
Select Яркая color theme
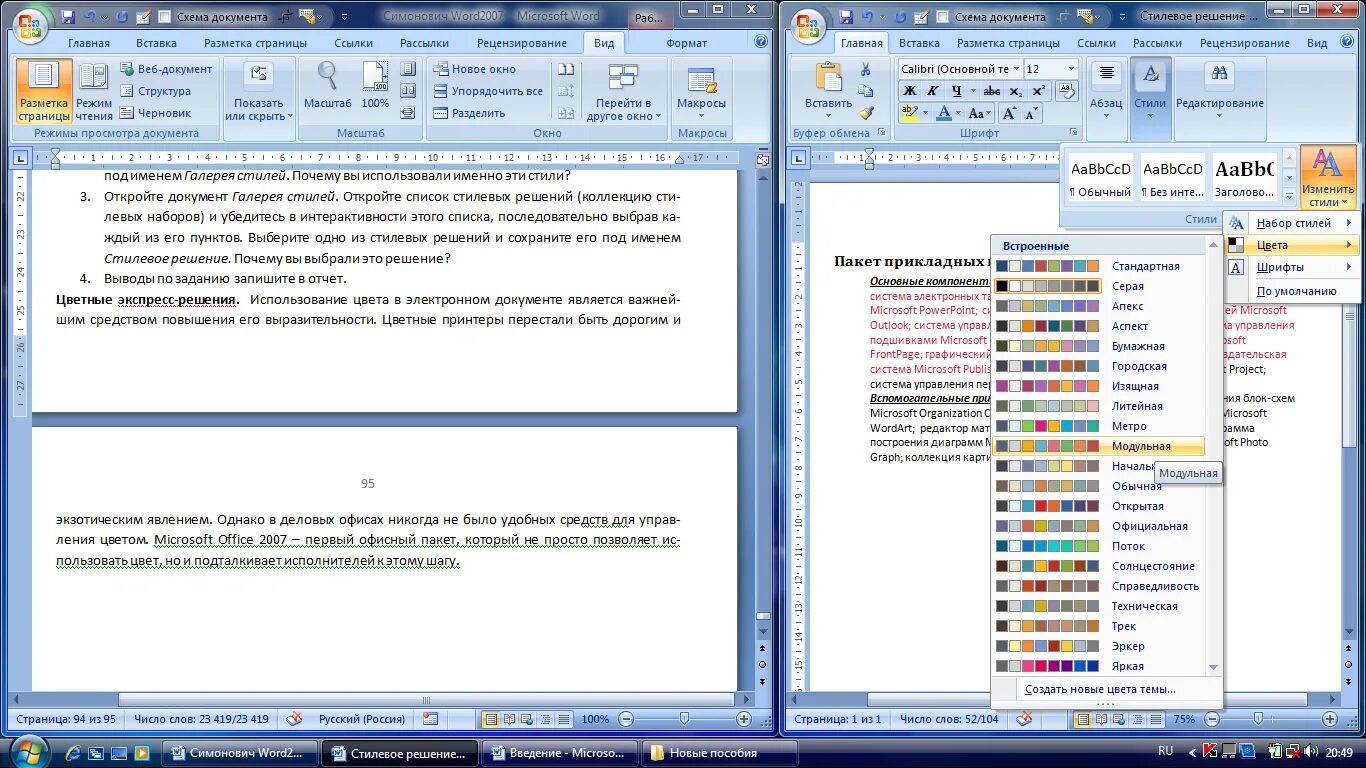coord(1098,666)
